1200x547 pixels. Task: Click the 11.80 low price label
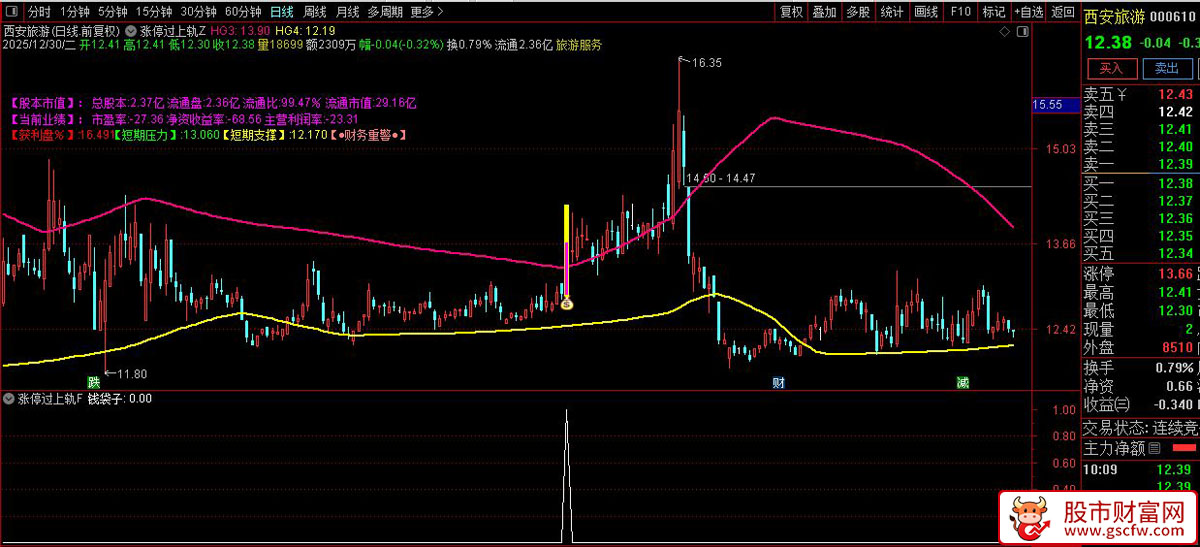pos(131,374)
